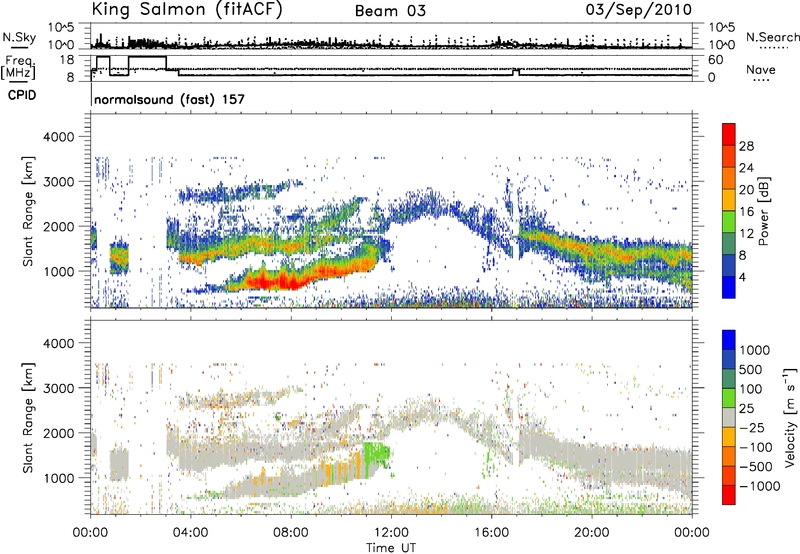Click the '18' tick on the frequency axis
The height and width of the screenshot is (554, 800).
(67, 60)
